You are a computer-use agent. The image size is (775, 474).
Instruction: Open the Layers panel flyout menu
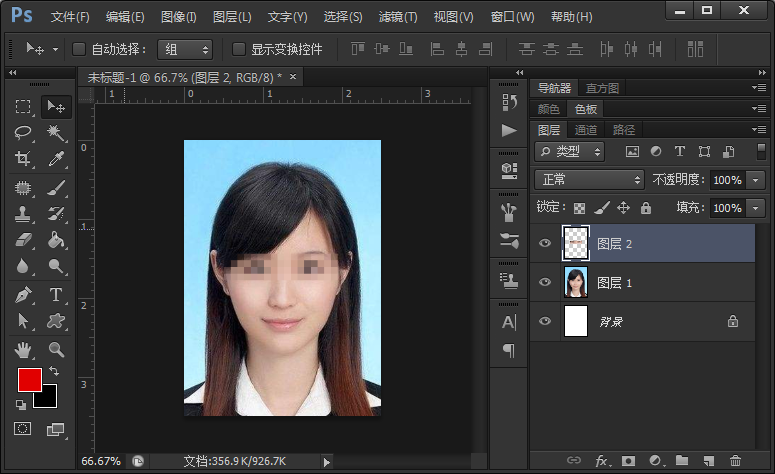(x=759, y=129)
